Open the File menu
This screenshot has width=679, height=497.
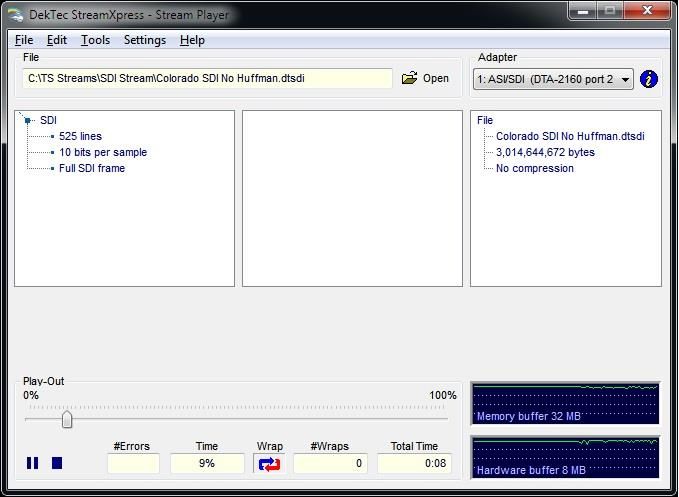24,40
